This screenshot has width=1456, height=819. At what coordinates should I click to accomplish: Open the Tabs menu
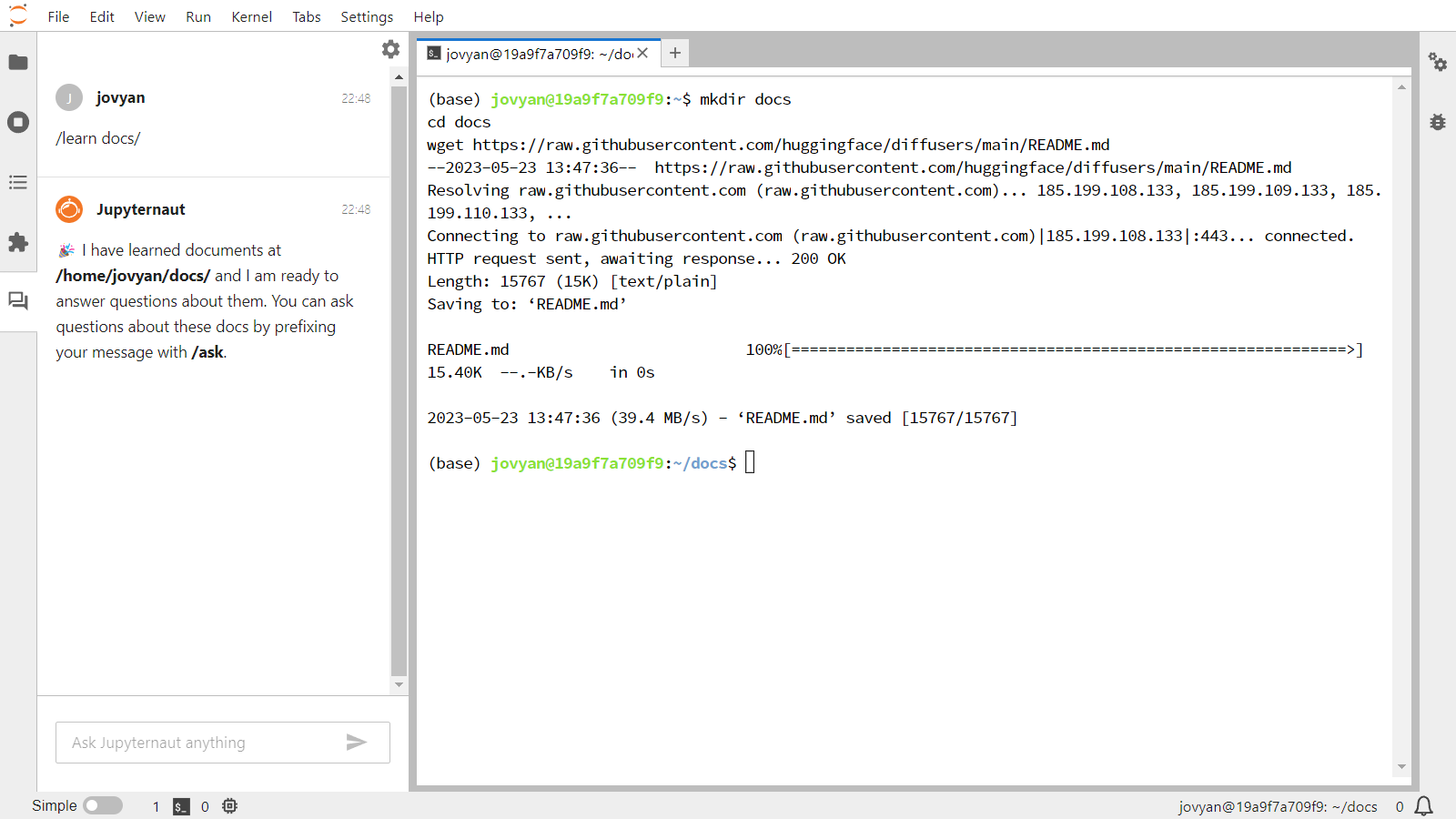[306, 16]
